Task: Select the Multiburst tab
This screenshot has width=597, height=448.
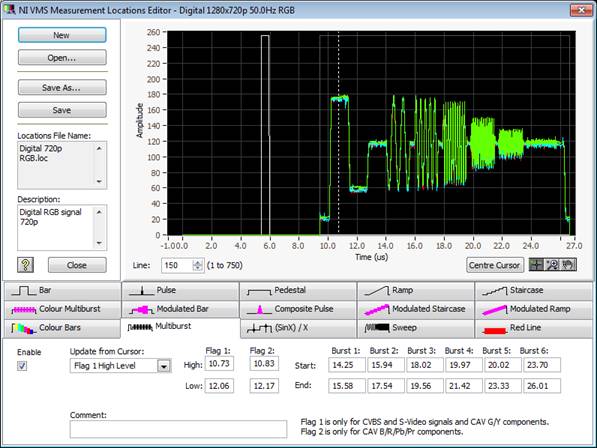Action: coord(180,327)
